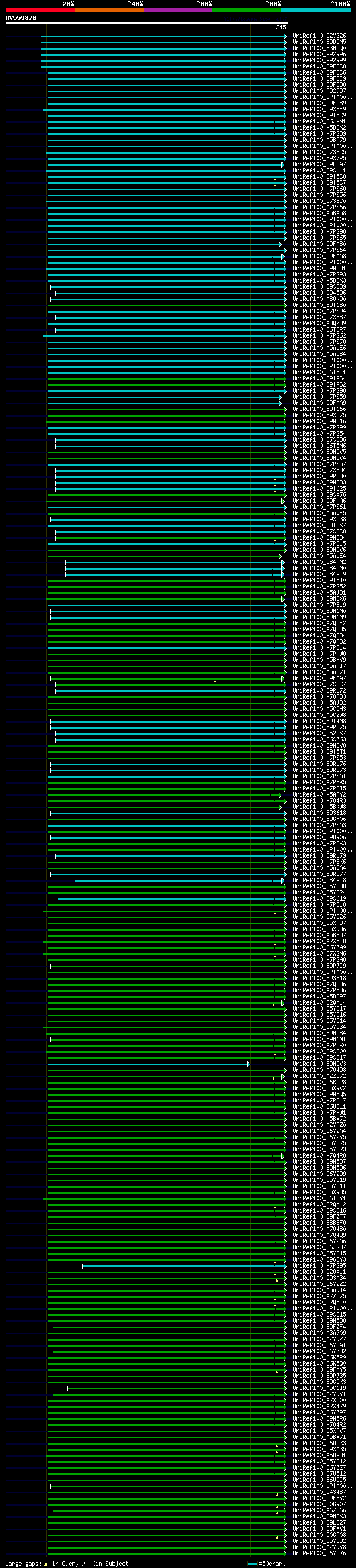The image size is (356, 1568).
Task: Select label UniRef100_A5BHY9
Action: pos(319,660)
